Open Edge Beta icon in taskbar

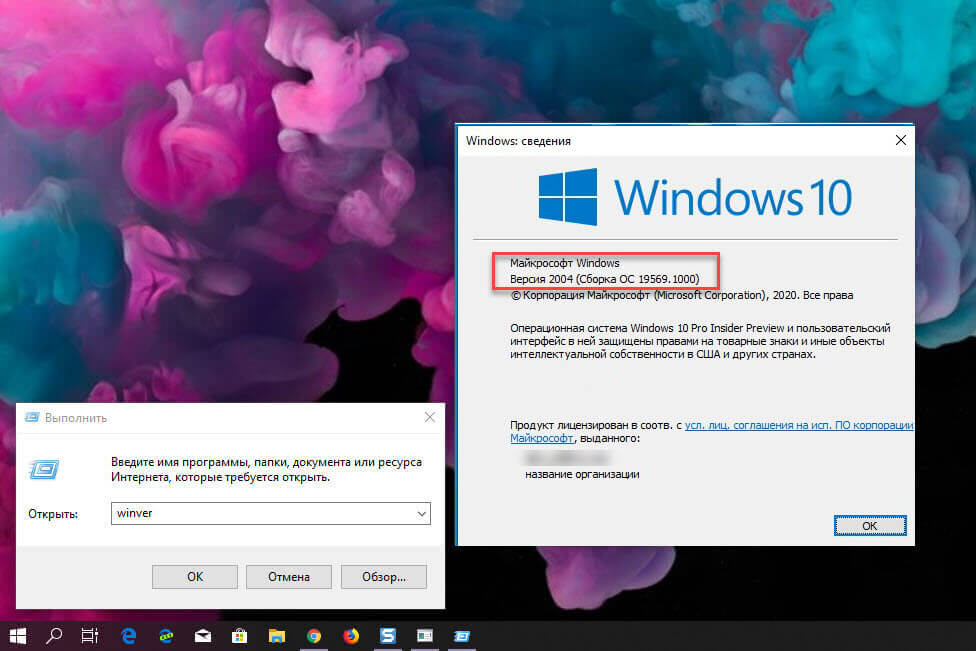coord(166,635)
